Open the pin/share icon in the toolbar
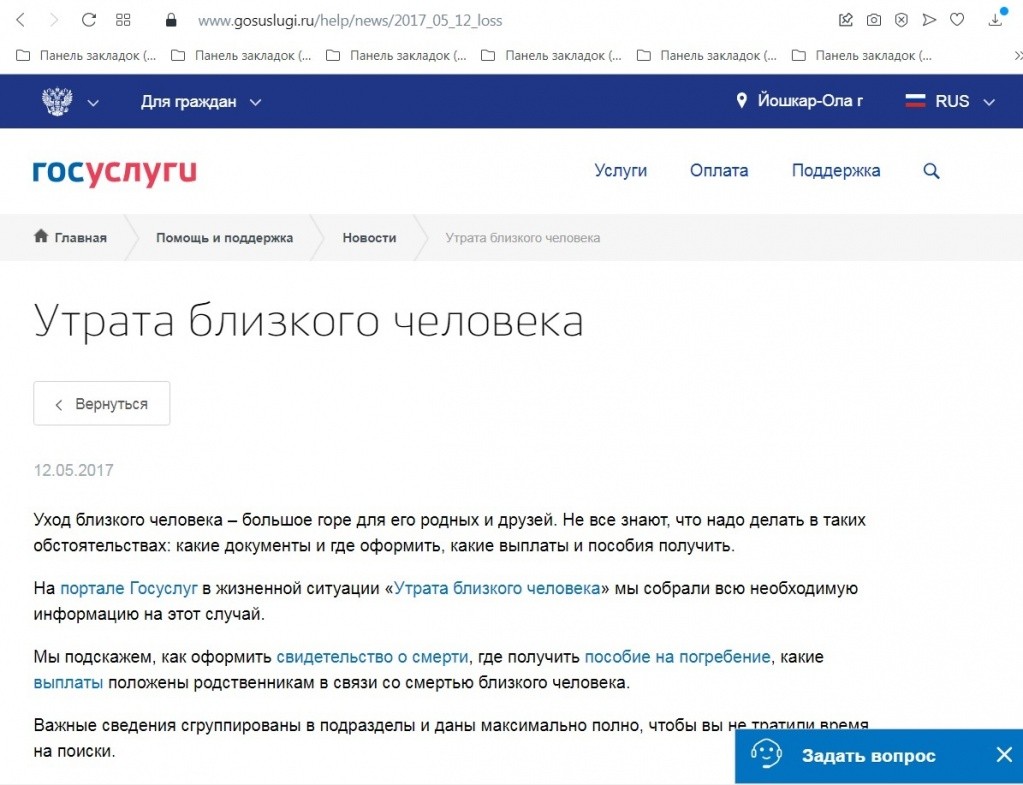 845,19
